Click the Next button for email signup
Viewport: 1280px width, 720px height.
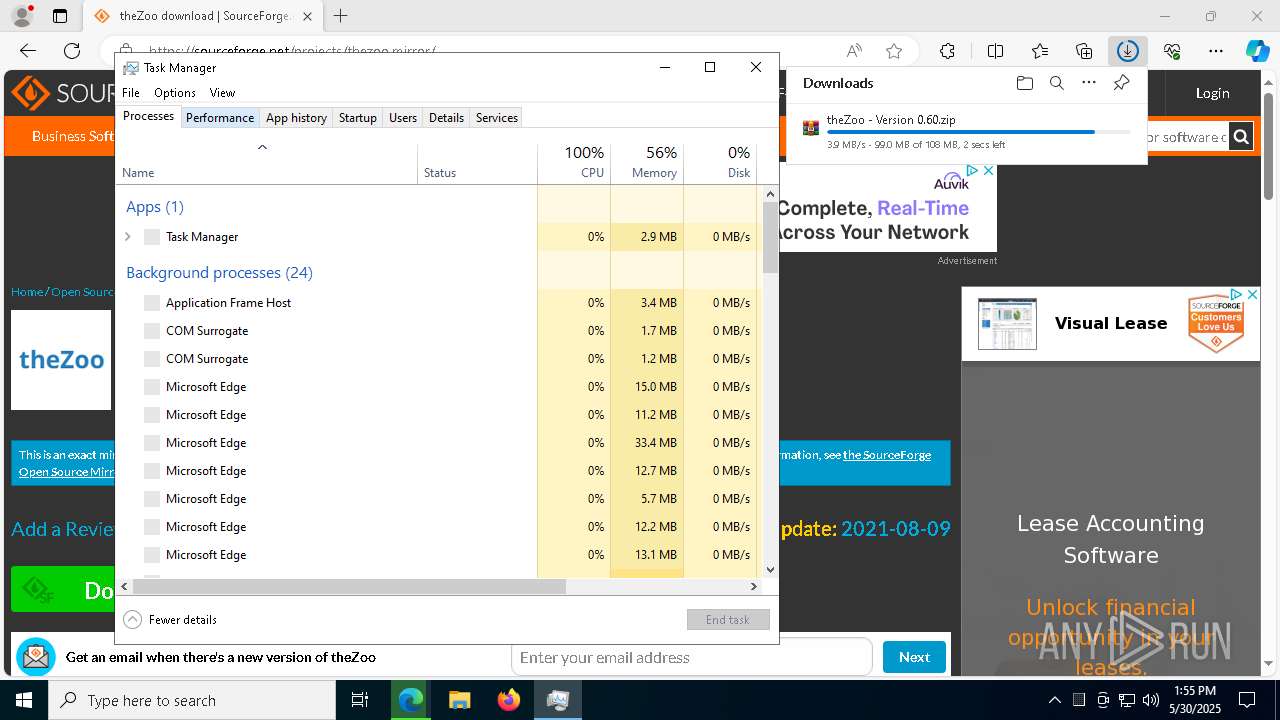tap(914, 657)
